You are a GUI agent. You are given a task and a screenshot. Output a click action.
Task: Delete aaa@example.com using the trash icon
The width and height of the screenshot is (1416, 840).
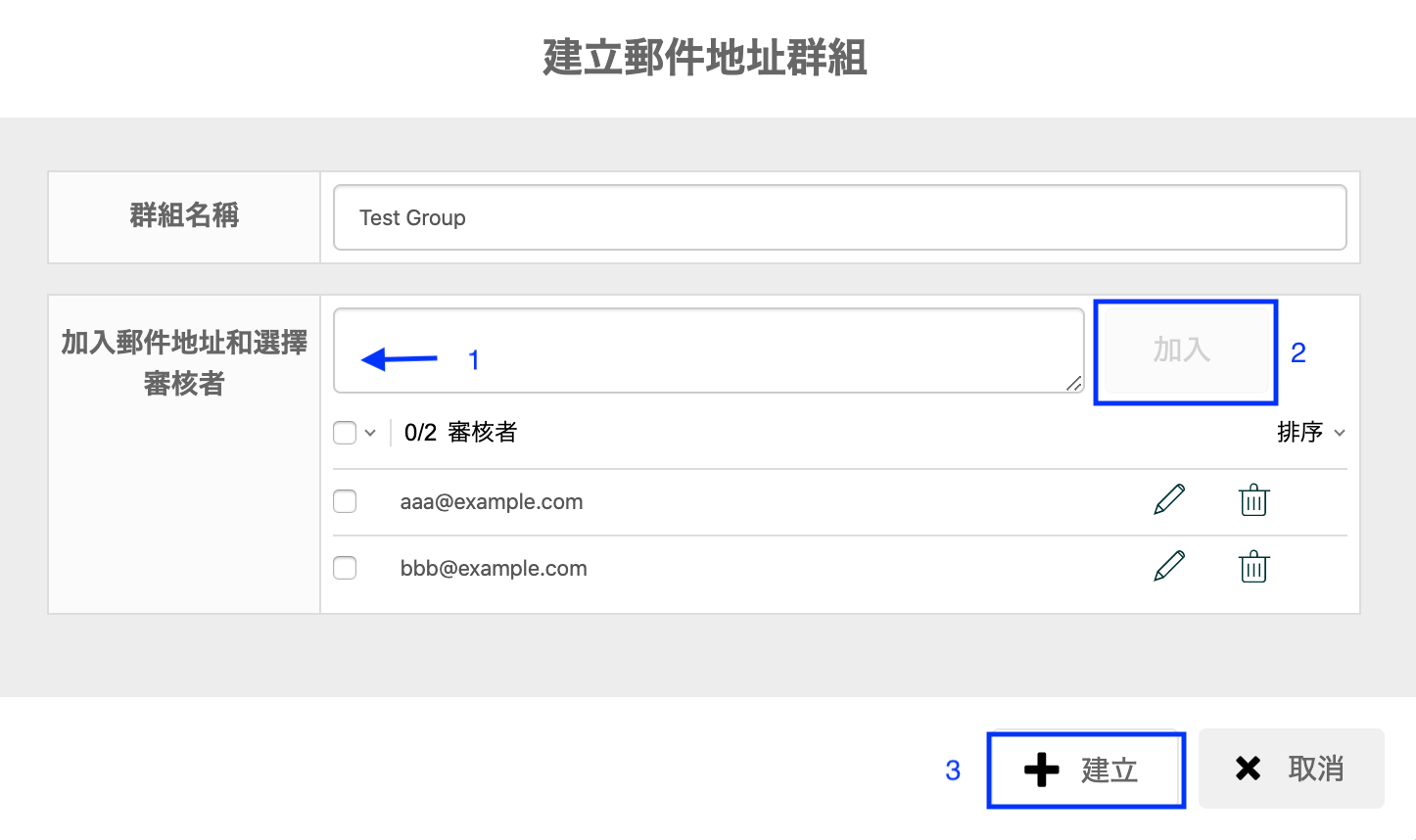(1253, 499)
